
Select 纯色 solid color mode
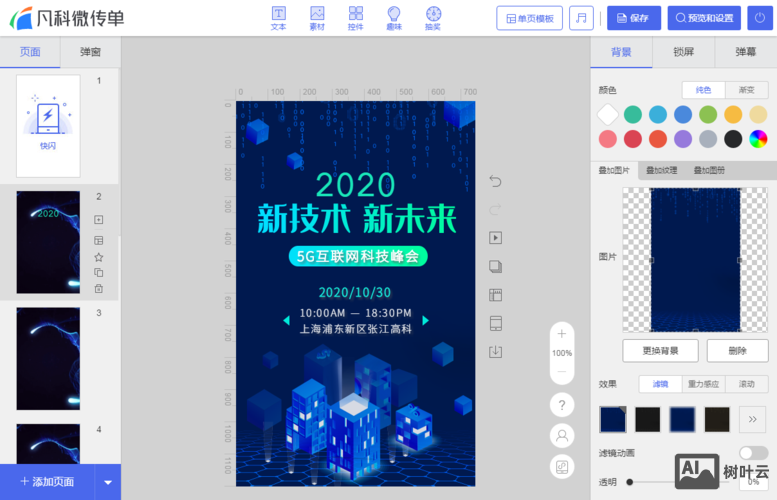point(703,89)
